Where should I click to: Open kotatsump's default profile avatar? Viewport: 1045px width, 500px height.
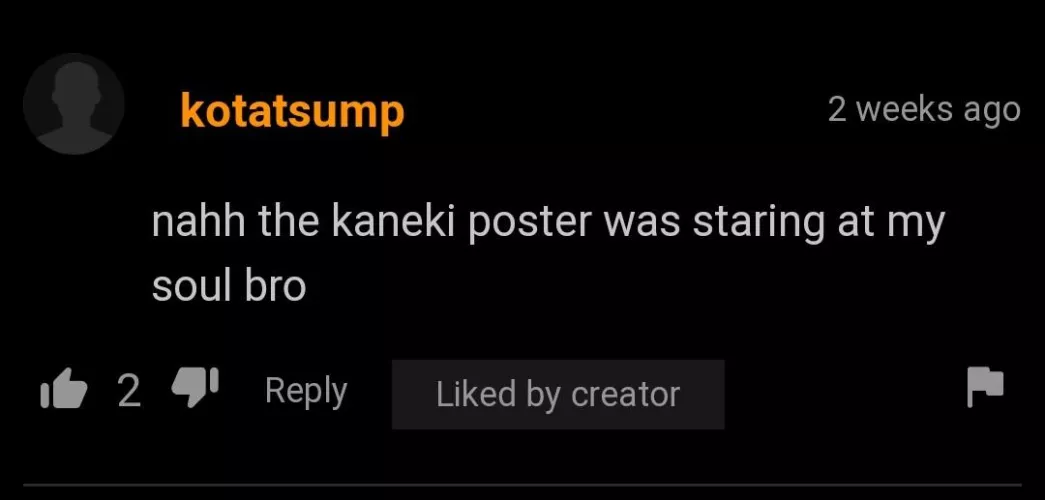pos(73,104)
